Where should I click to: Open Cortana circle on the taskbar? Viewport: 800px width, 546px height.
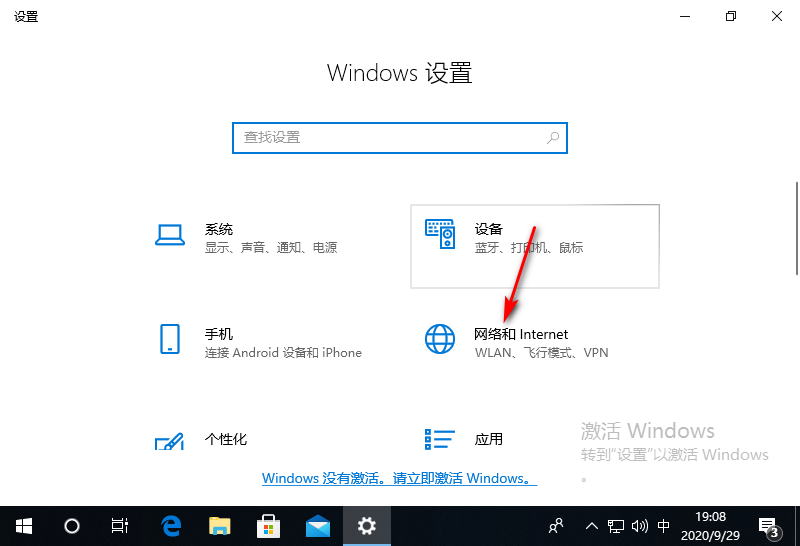pos(71,526)
